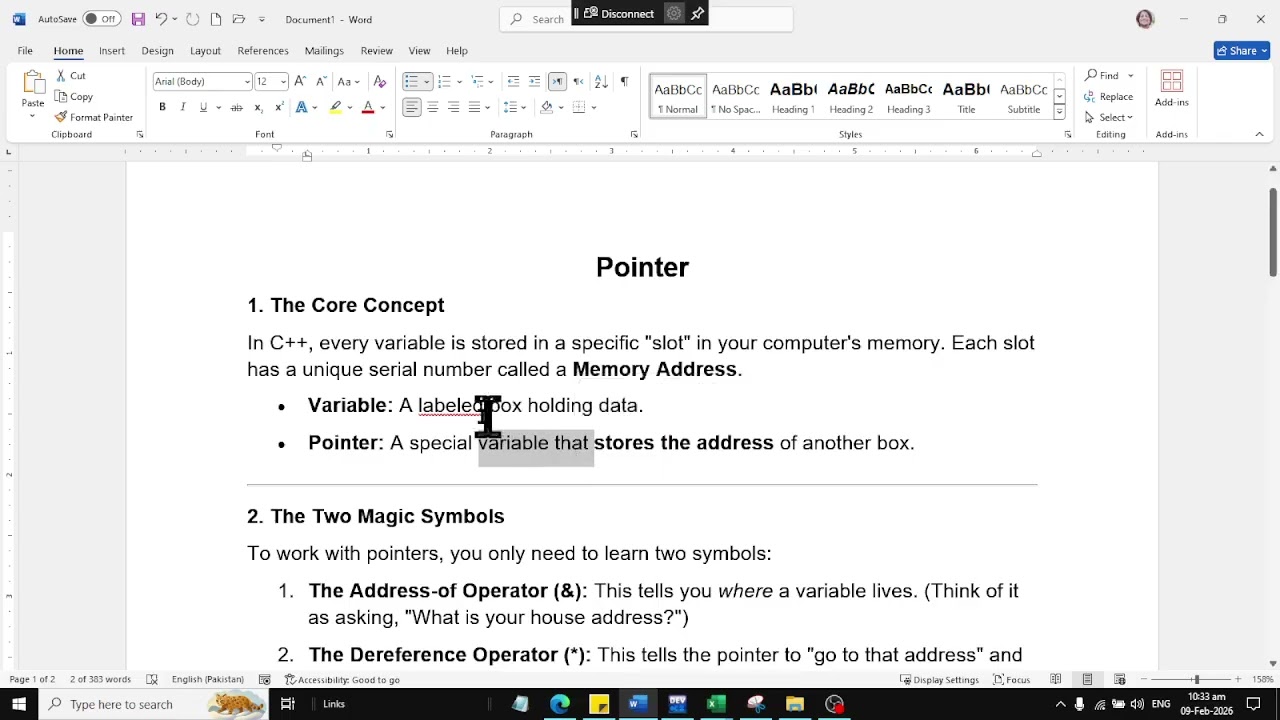Toggle Underline formatting button
1280x720 pixels.
tap(203, 107)
